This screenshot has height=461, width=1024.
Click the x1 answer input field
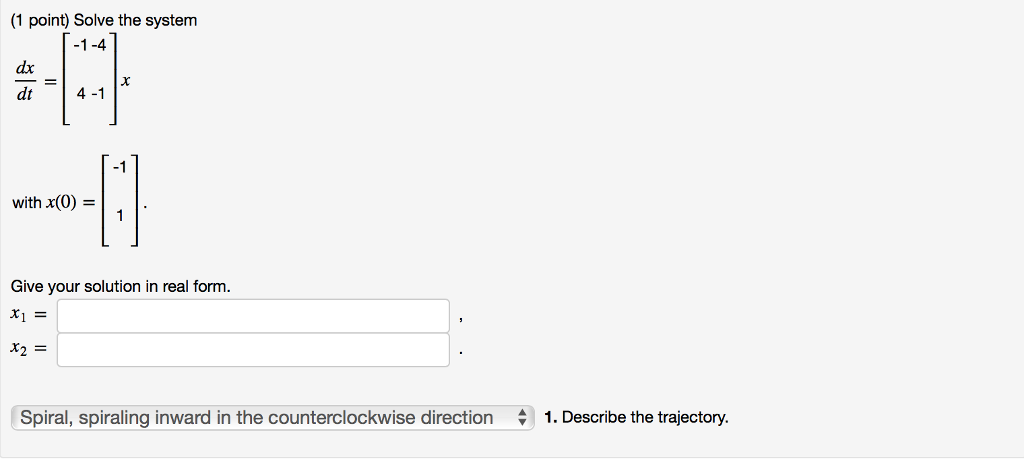253,316
